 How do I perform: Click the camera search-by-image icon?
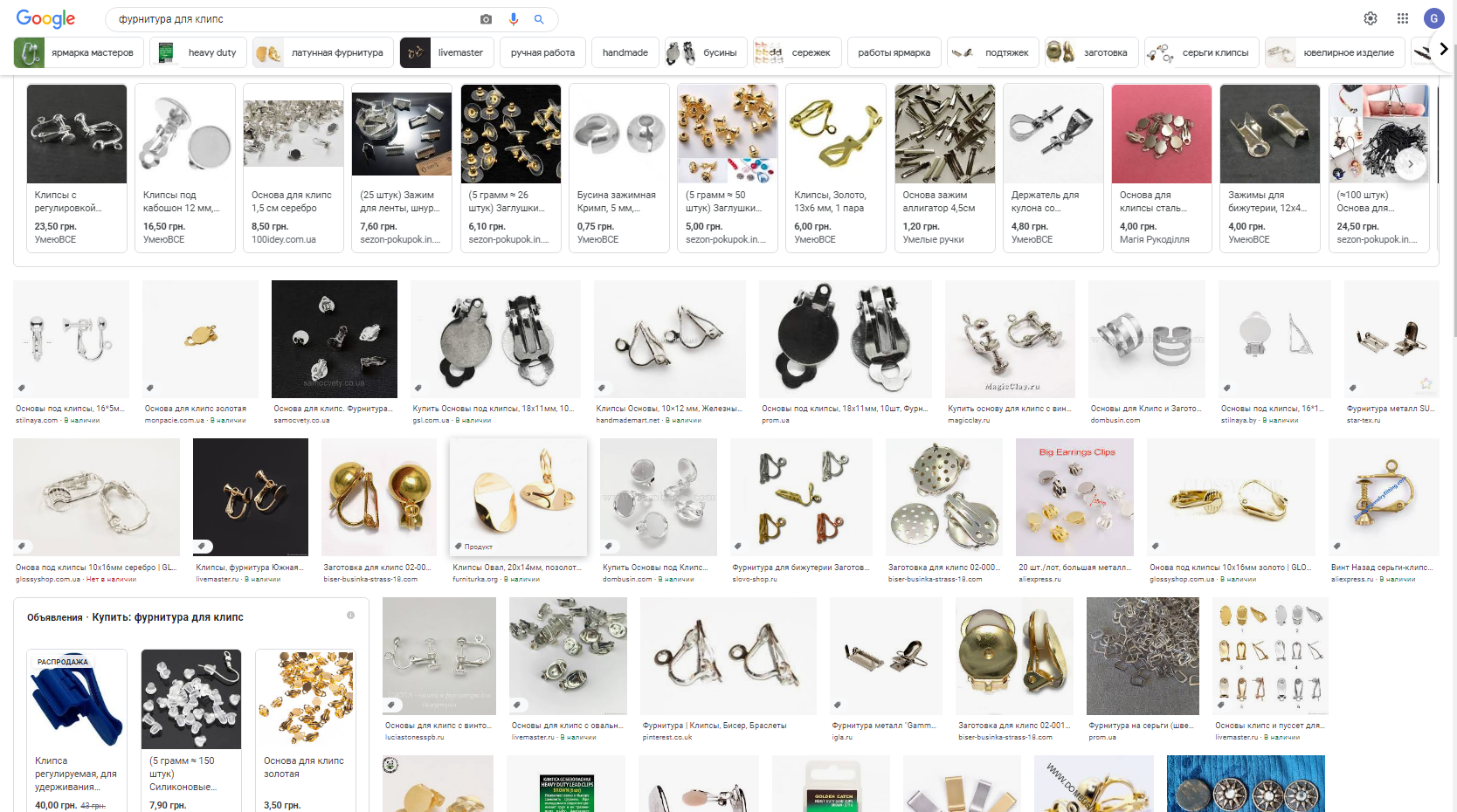tap(487, 19)
